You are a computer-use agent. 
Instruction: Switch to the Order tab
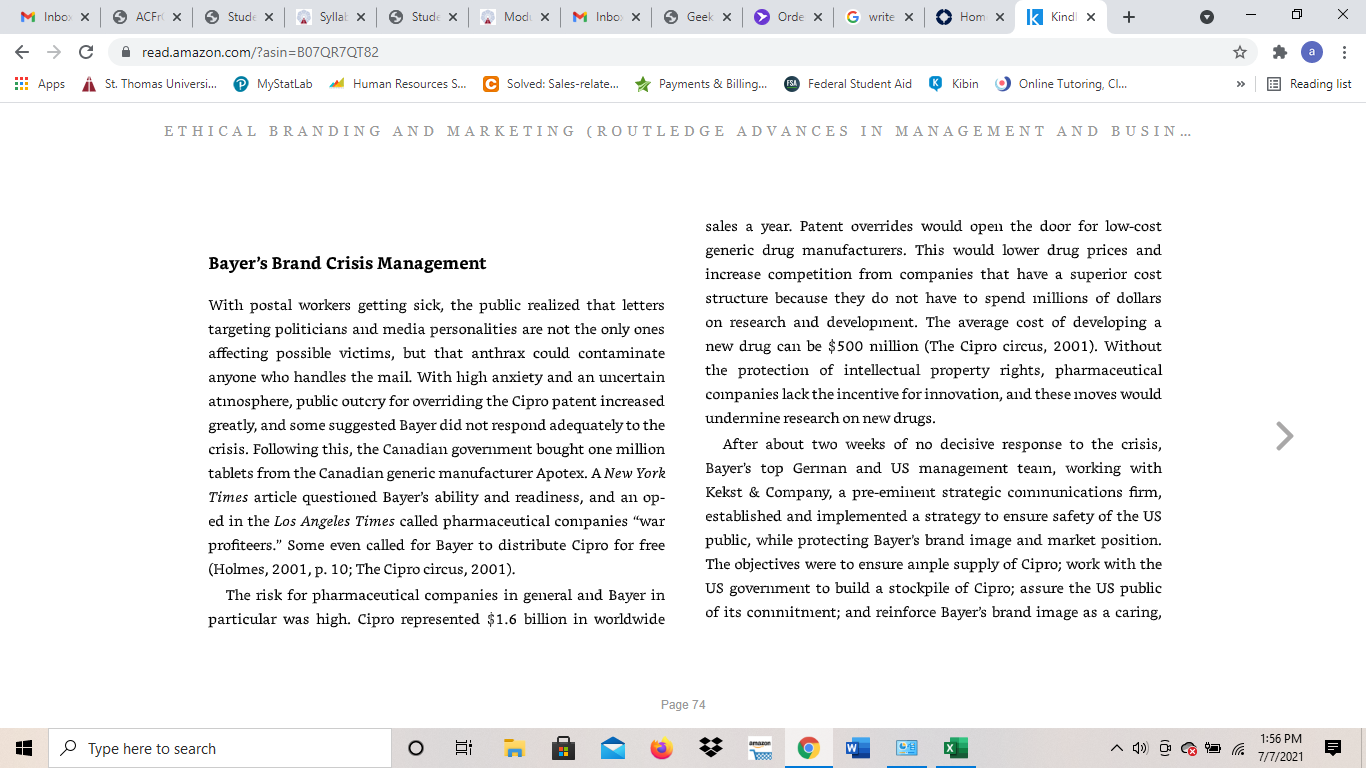pyautogui.click(x=788, y=17)
